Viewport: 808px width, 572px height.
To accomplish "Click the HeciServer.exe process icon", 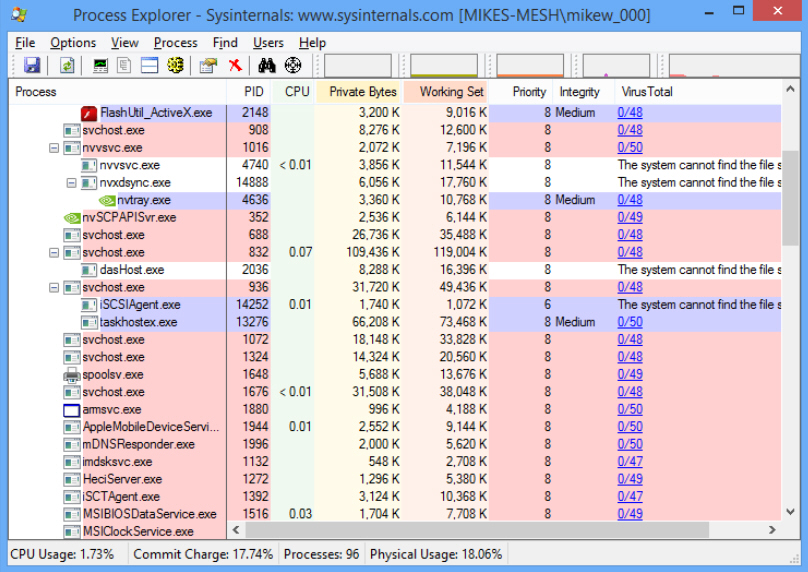I will (72, 480).
